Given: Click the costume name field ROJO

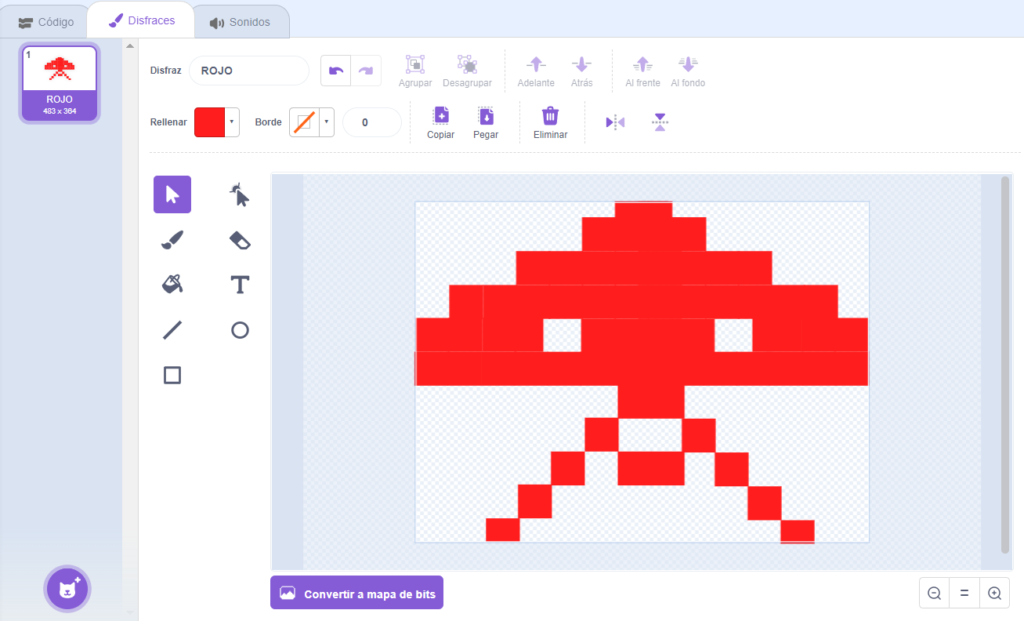Looking at the screenshot, I should click(x=249, y=71).
